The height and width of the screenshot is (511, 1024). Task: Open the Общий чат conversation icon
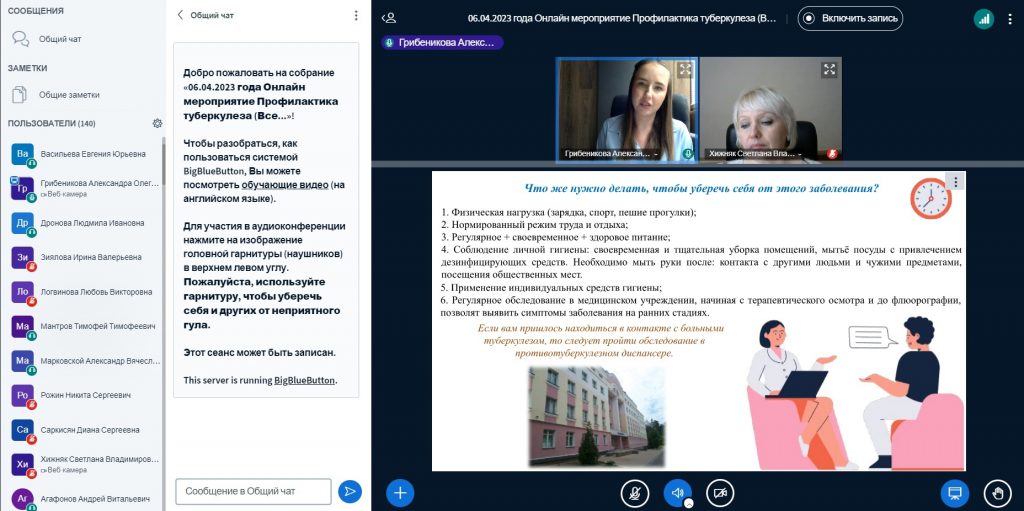[20, 39]
